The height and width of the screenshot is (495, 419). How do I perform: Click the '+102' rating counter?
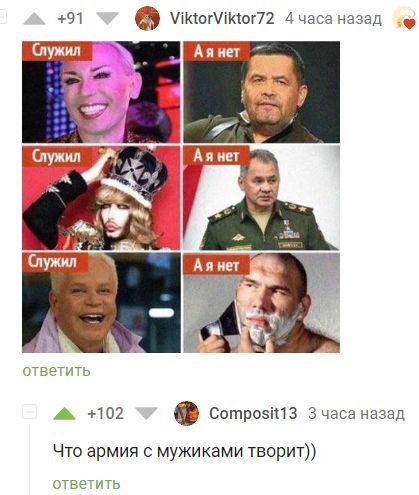point(105,413)
